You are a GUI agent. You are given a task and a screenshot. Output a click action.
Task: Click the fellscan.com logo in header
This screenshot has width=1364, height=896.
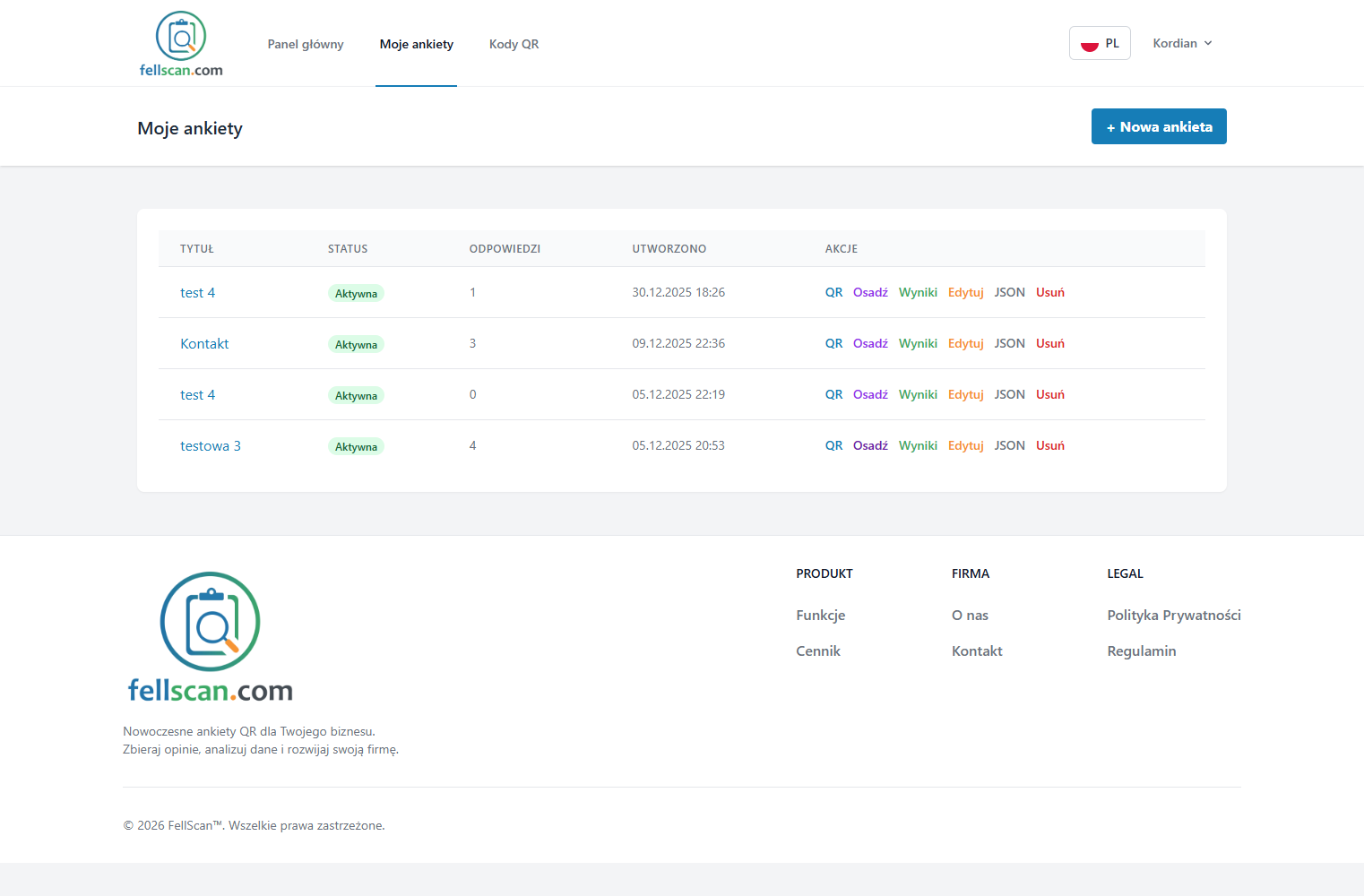pos(181,44)
